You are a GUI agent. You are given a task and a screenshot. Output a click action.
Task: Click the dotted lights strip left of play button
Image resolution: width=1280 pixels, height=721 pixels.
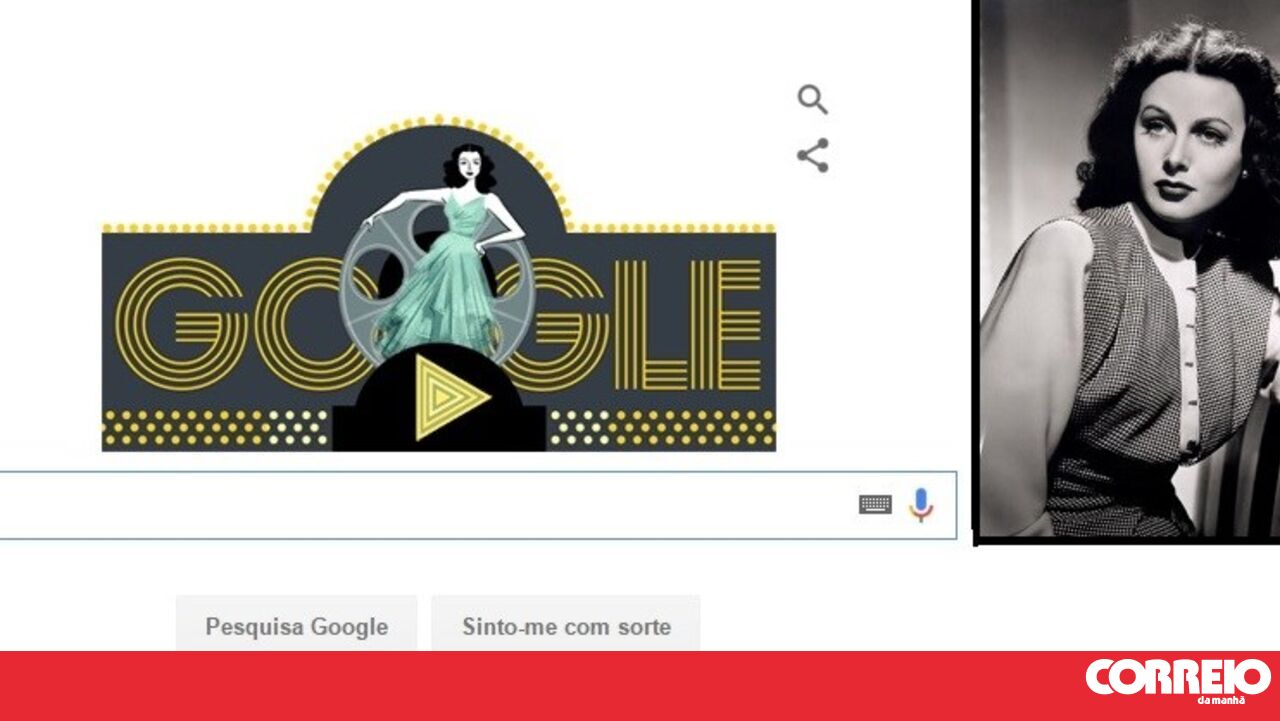pos(216,428)
